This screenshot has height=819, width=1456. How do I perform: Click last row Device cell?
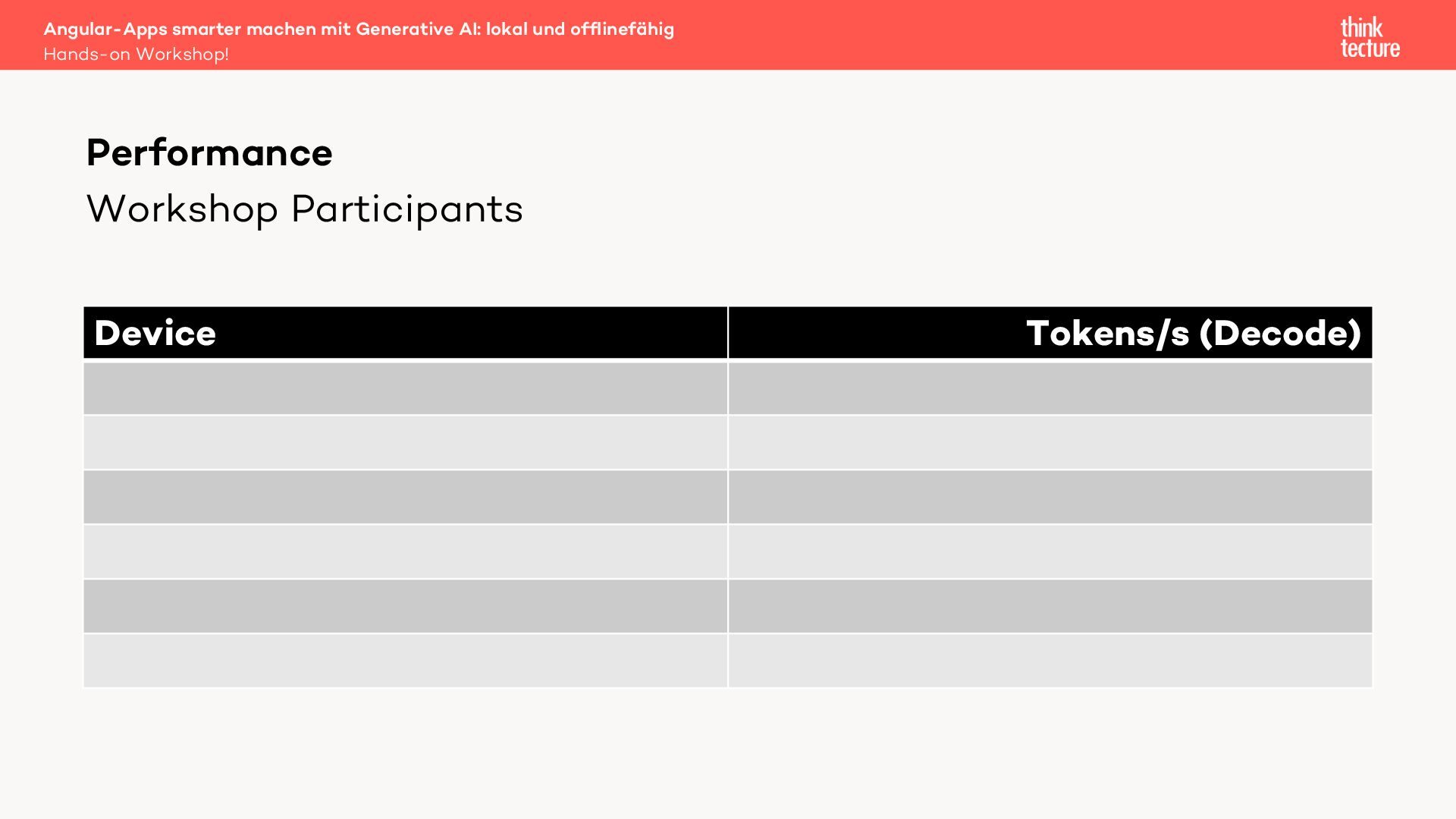[405, 661]
